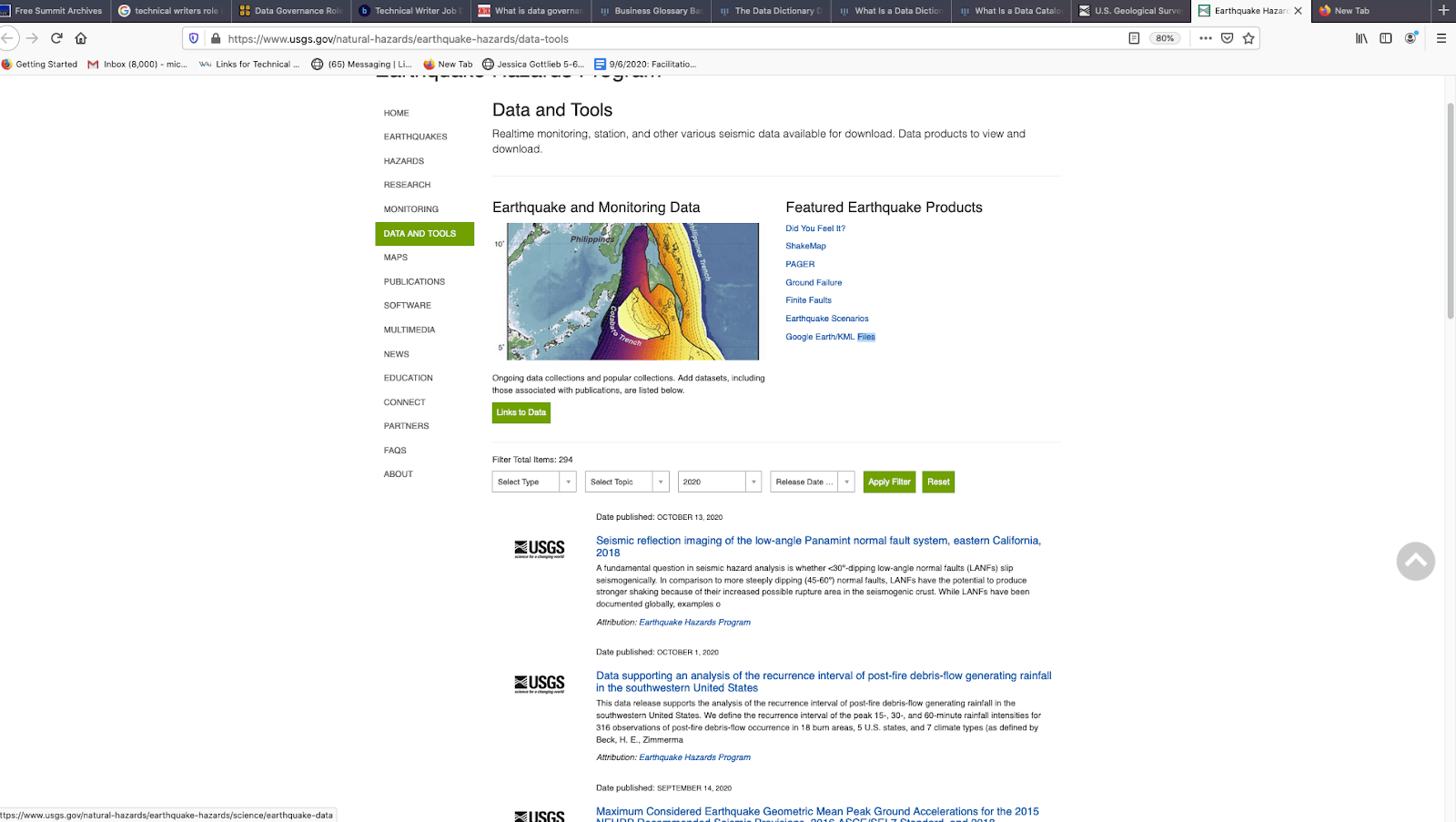This screenshot has height=822, width=1456.
Task: Open the Firefox account icon
Action: pos(1411,37)
